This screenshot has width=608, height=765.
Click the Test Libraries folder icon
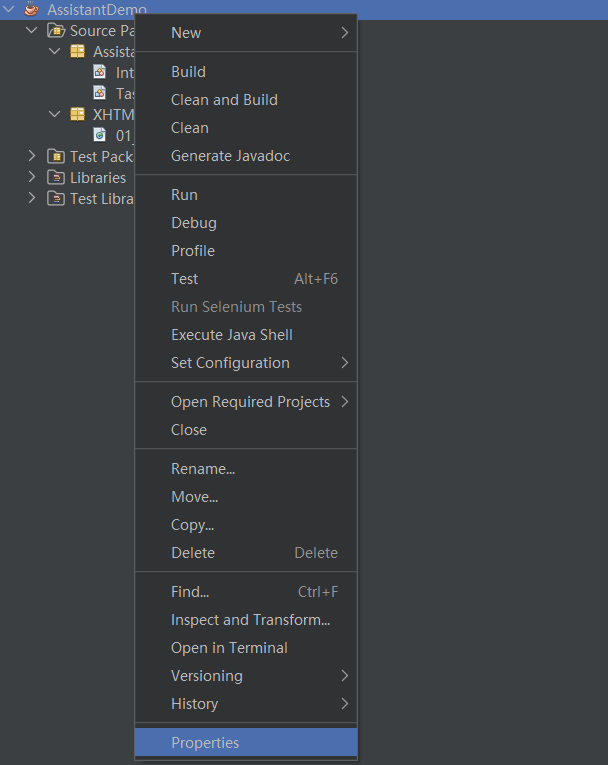55,198
